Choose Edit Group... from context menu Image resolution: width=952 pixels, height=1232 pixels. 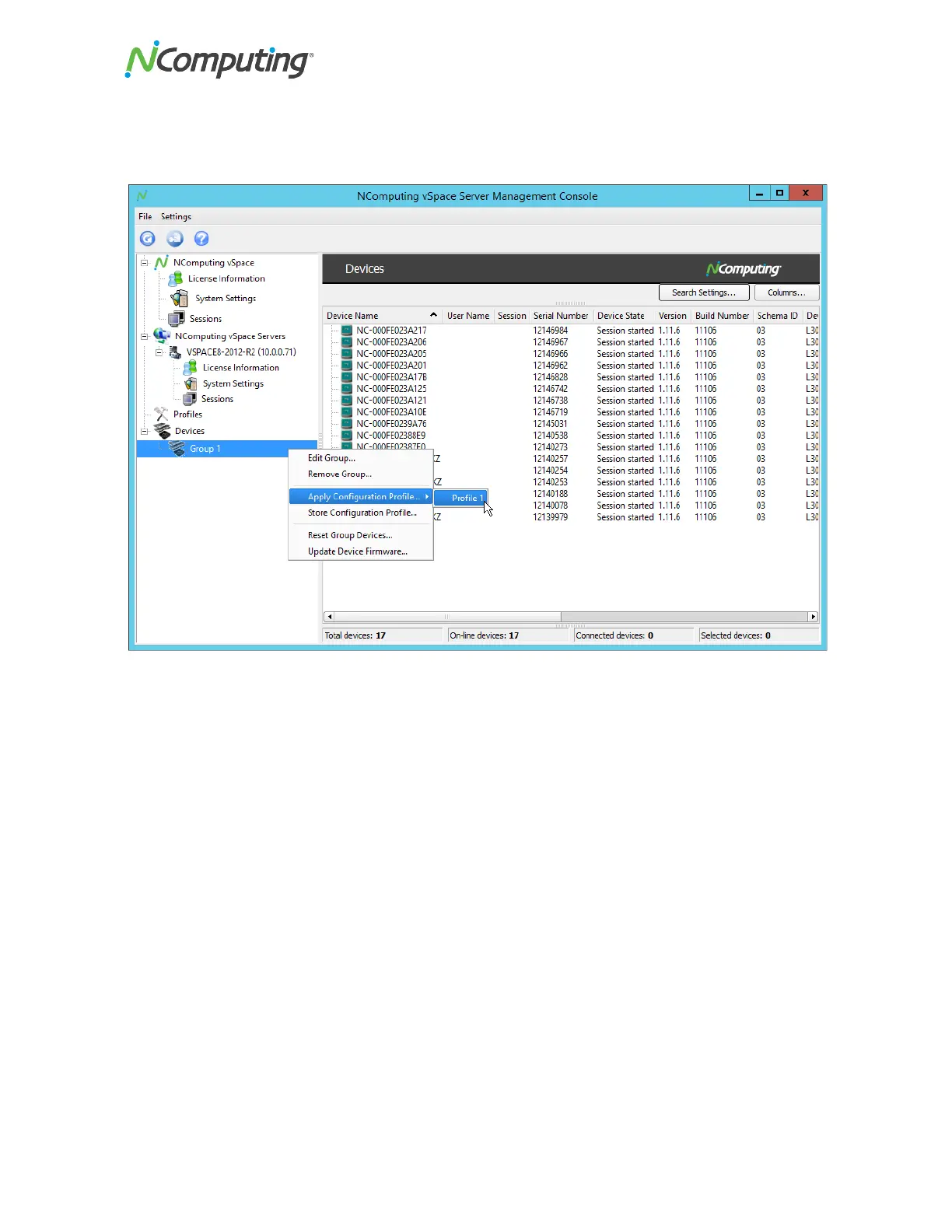[361, 458]
